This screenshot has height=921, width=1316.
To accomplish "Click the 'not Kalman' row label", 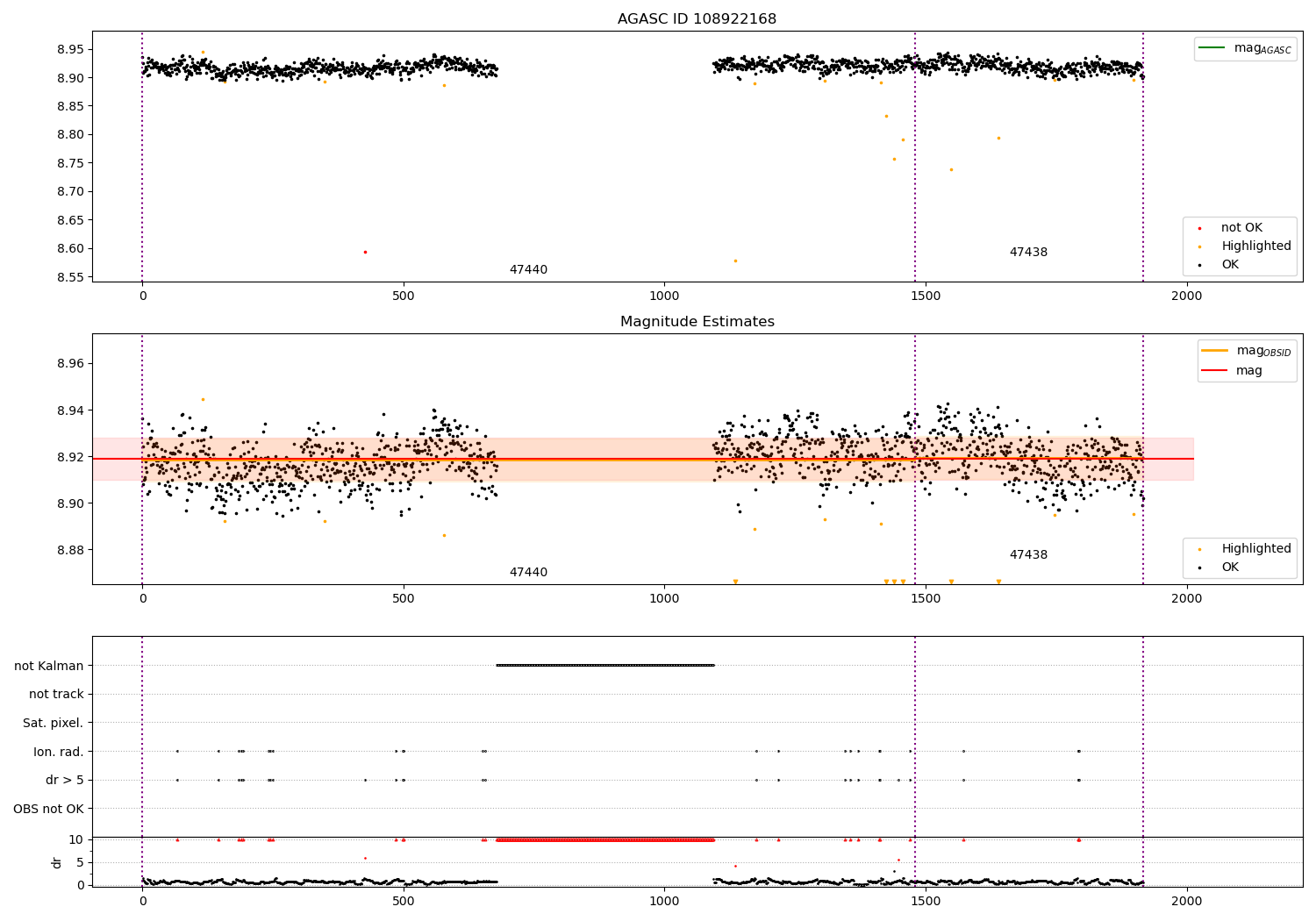I will pos(49,666).
